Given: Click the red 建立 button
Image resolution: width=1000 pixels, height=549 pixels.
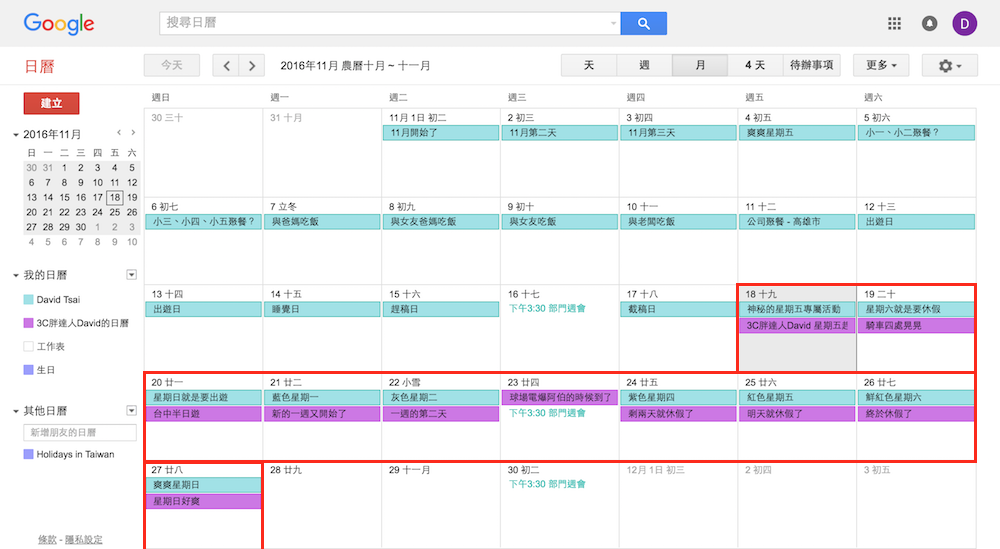Looking at the screenshot, I should (51, 104).
